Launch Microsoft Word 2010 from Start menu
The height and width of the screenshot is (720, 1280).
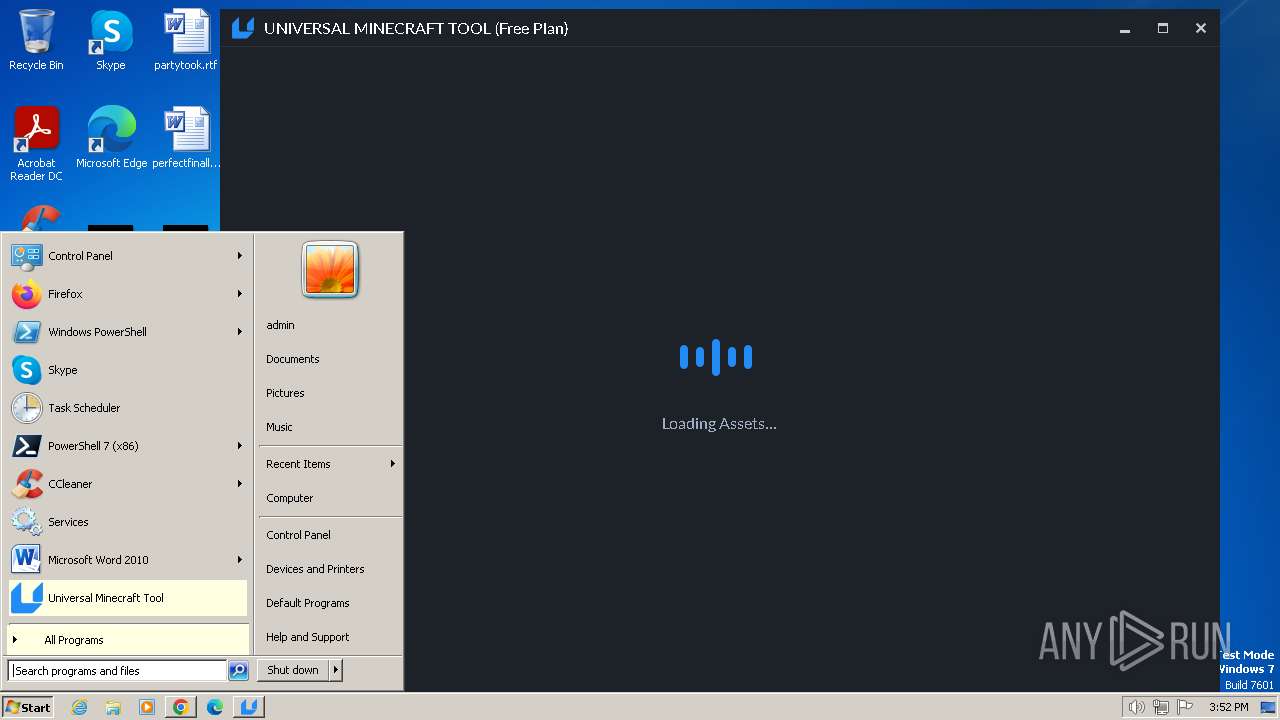coord(127,560)
